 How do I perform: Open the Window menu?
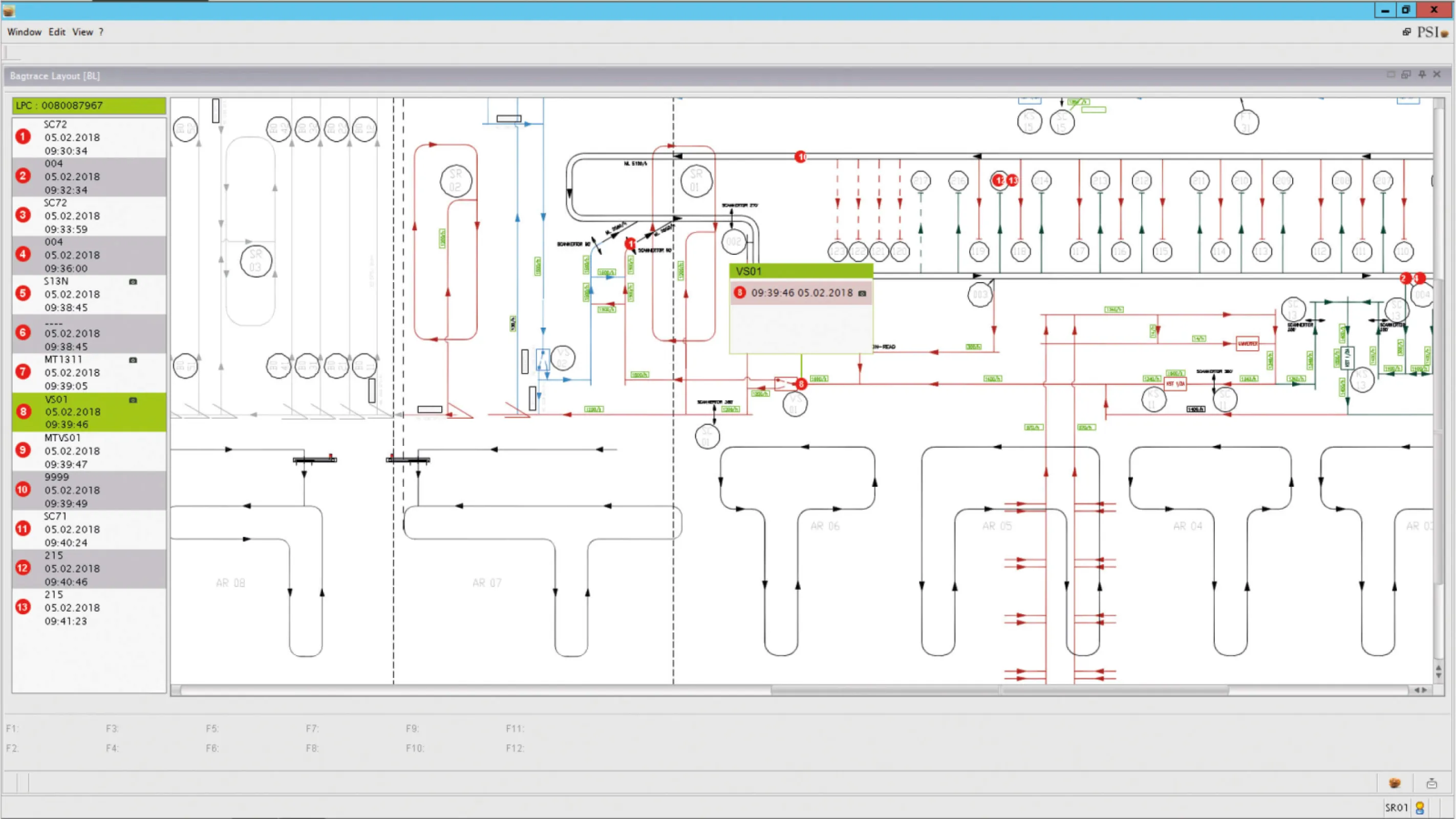pyautogui.click(x=24, y=32)
